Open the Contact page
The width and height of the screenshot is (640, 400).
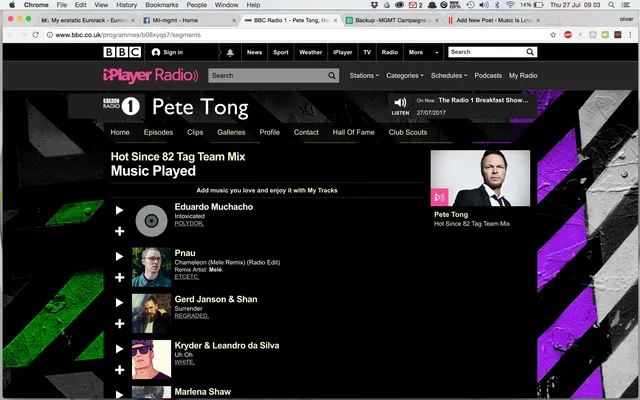(306, 132)
